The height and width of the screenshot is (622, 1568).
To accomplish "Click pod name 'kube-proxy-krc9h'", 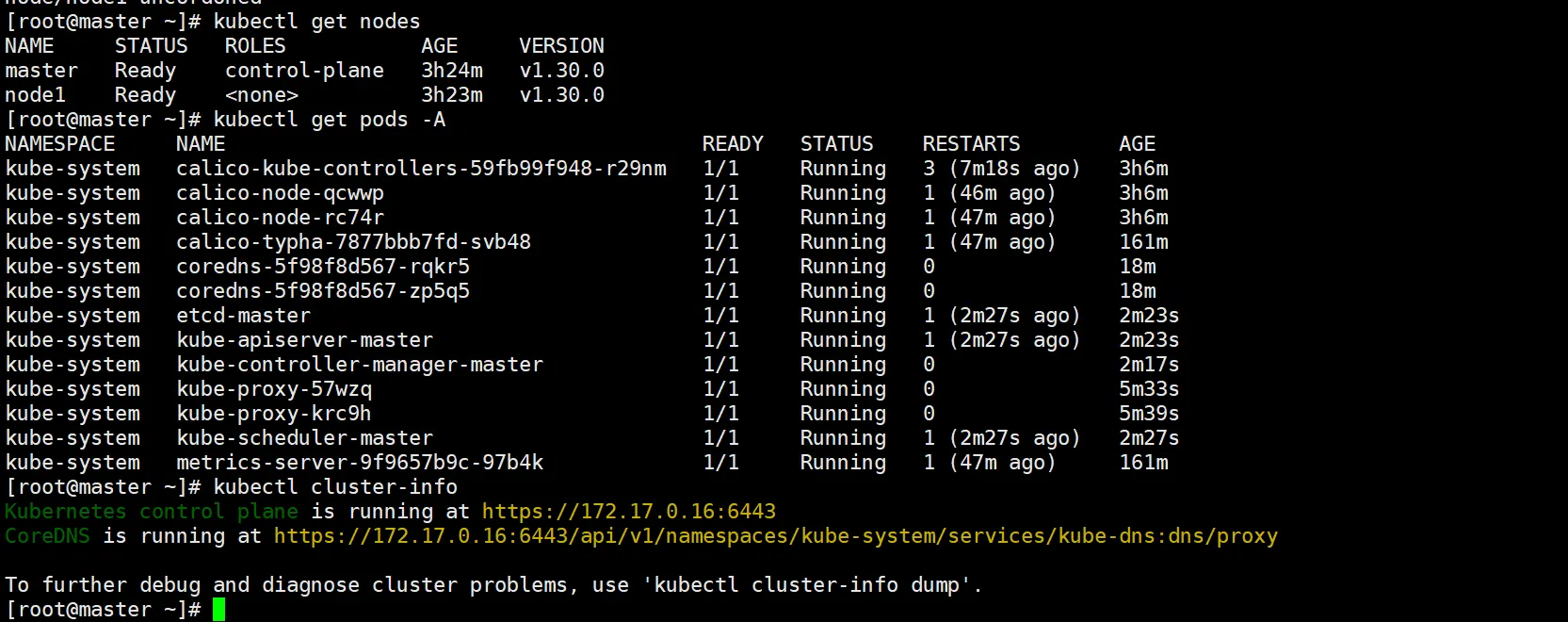I will click(x=274, y=414).
